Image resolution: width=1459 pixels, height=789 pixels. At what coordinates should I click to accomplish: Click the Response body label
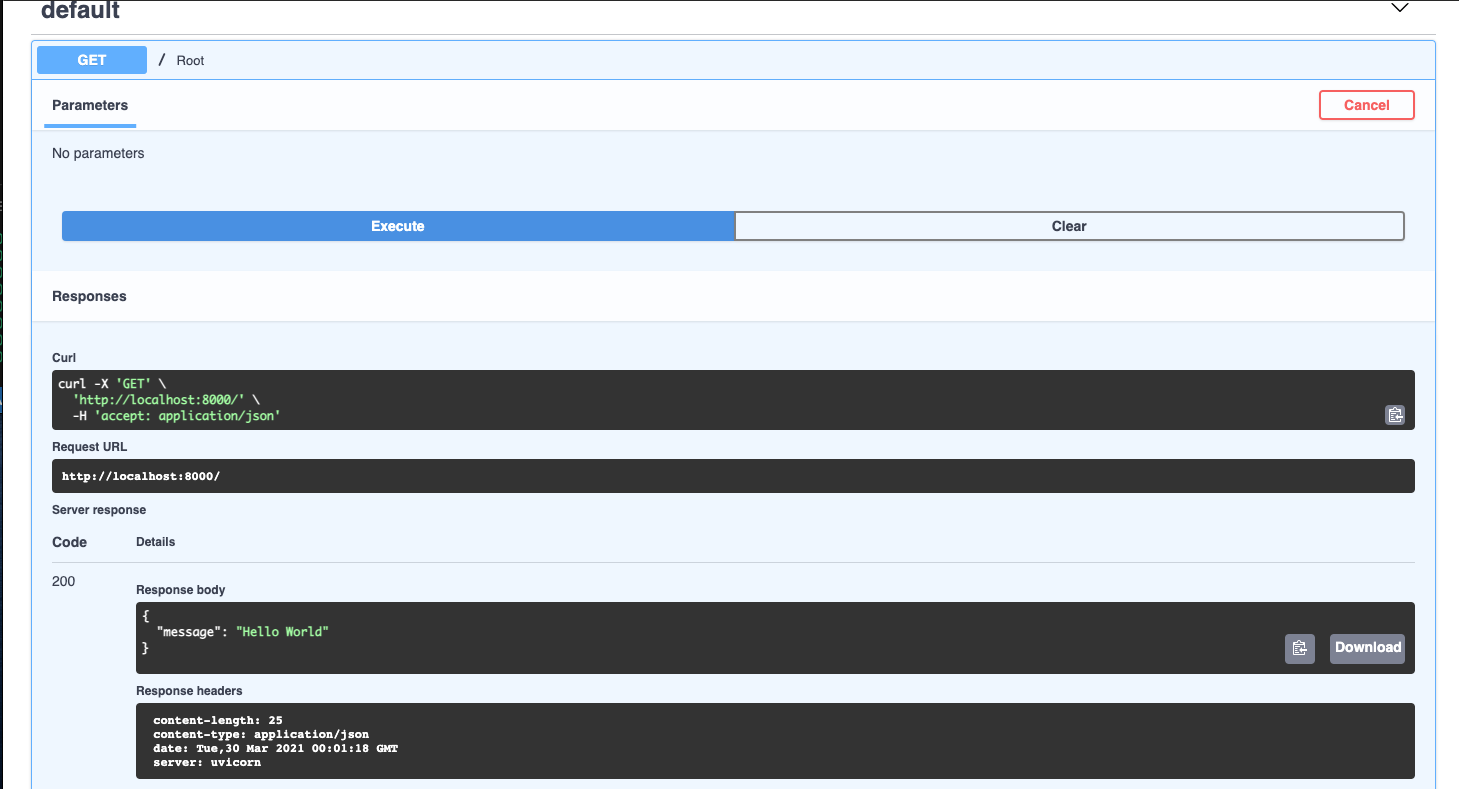point(181,590)
